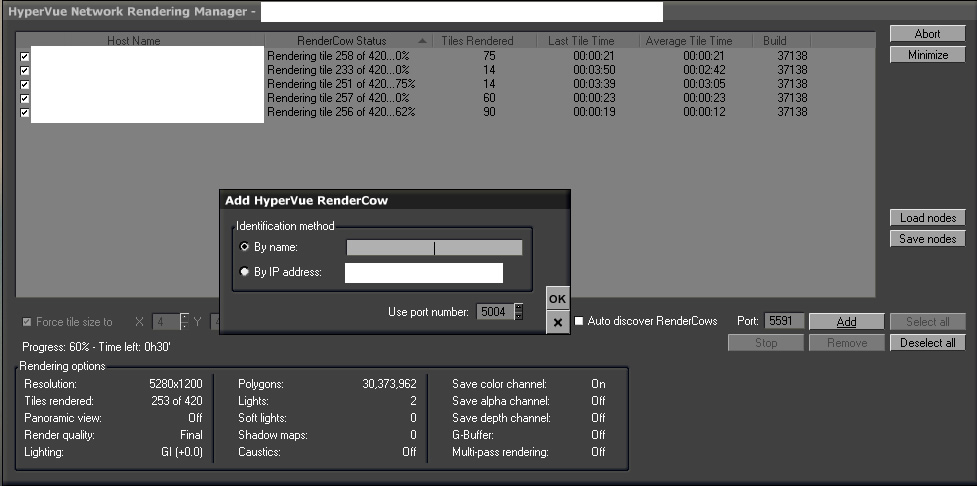Click Tiles Rendered count 90
Image resolution: width=977 pixels, height=486 pixels.
(489, 112)
